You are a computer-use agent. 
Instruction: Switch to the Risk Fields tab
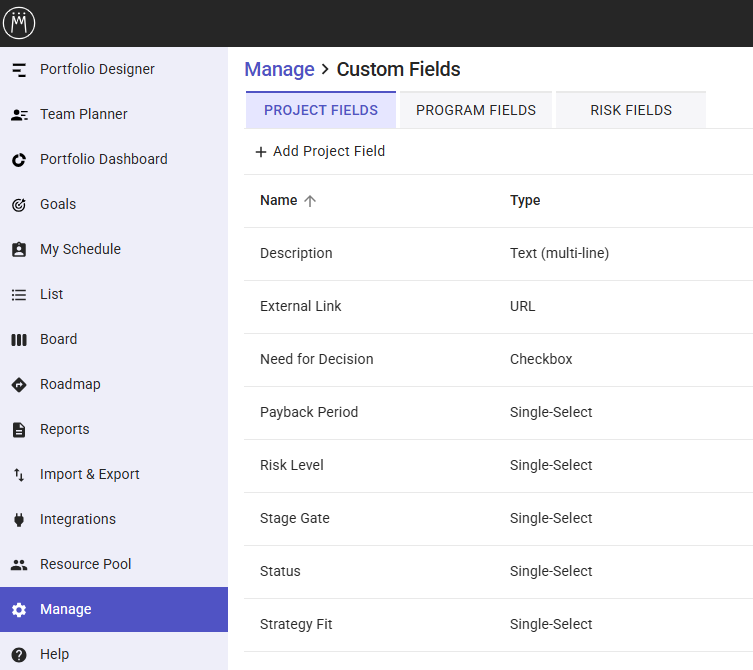(x=631, y=110)
